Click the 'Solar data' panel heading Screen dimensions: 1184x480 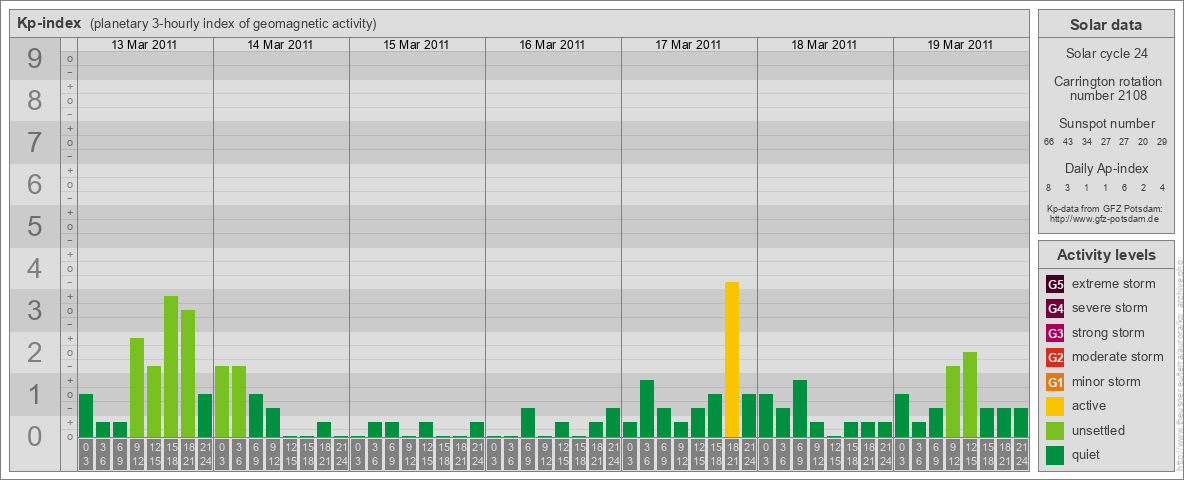pos(1105,25)
